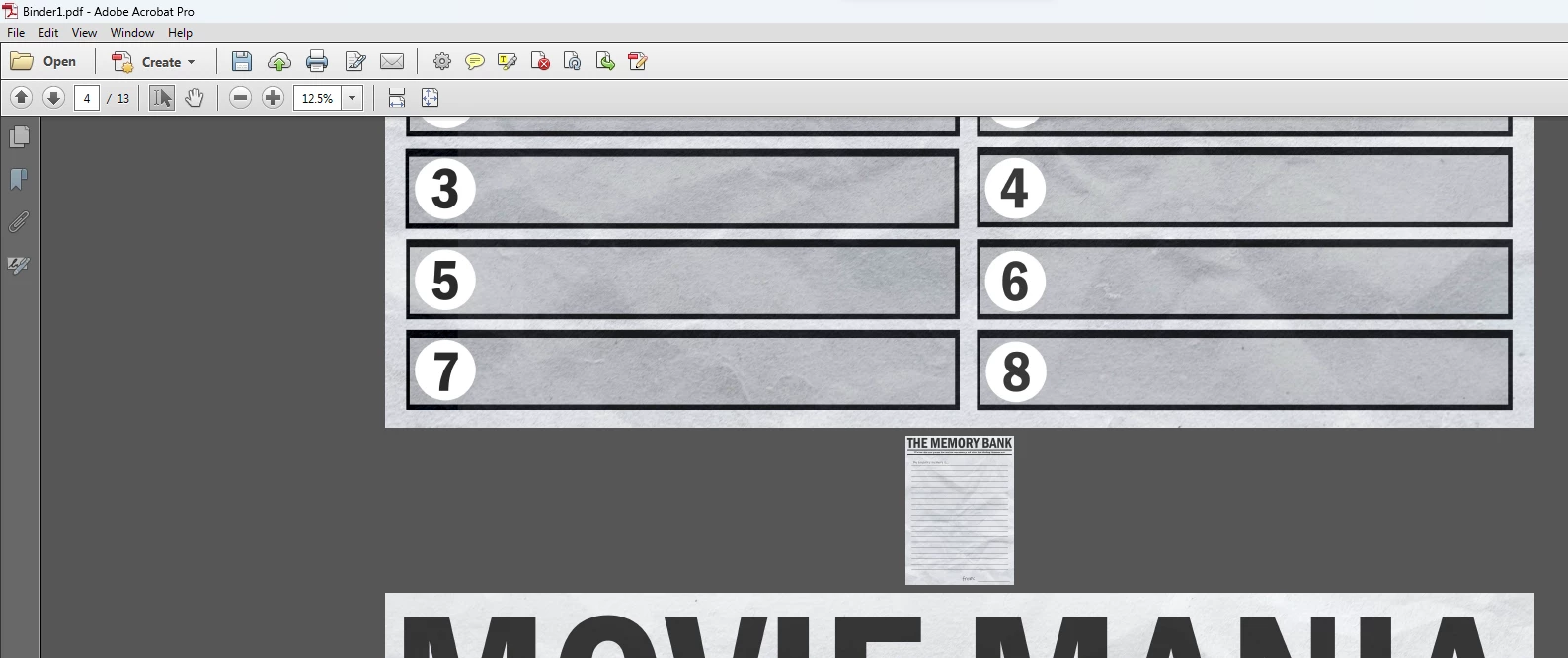
Task: Click the zoom value field 12.5%
Action: 317,98
